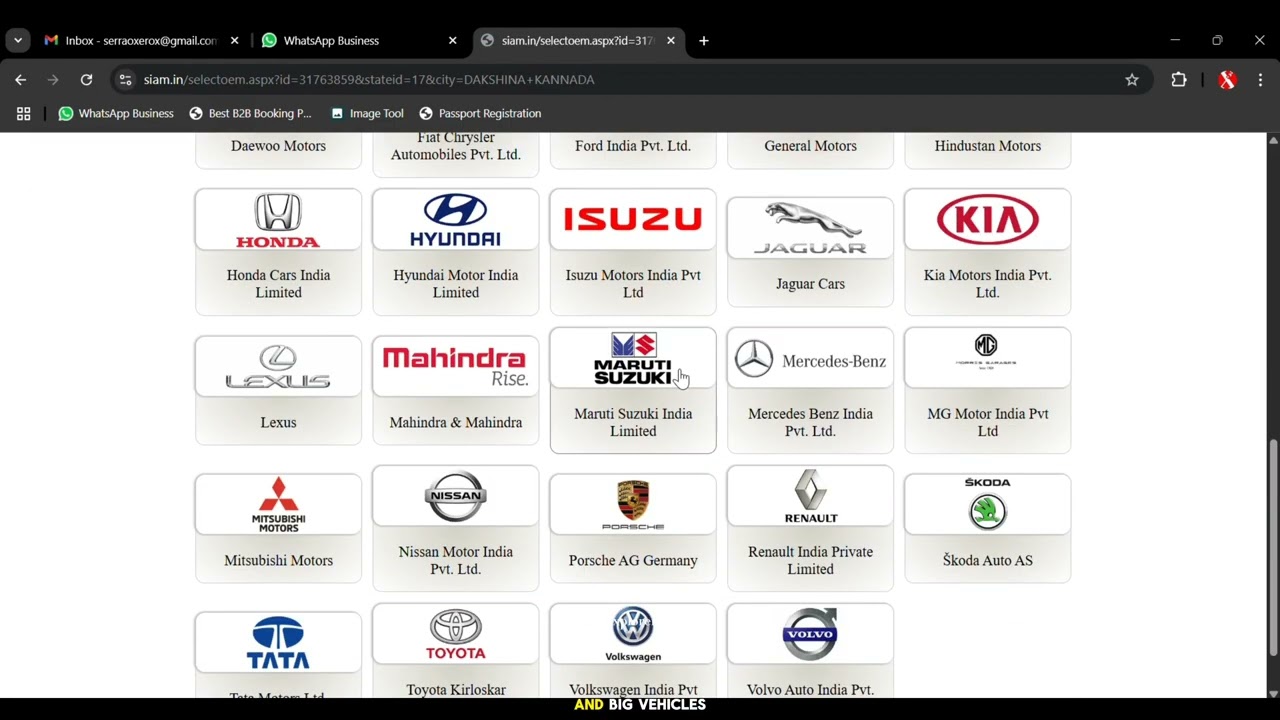Click the Hyundai logo image
Screen dimensions: 1280x720
[455, 221]
